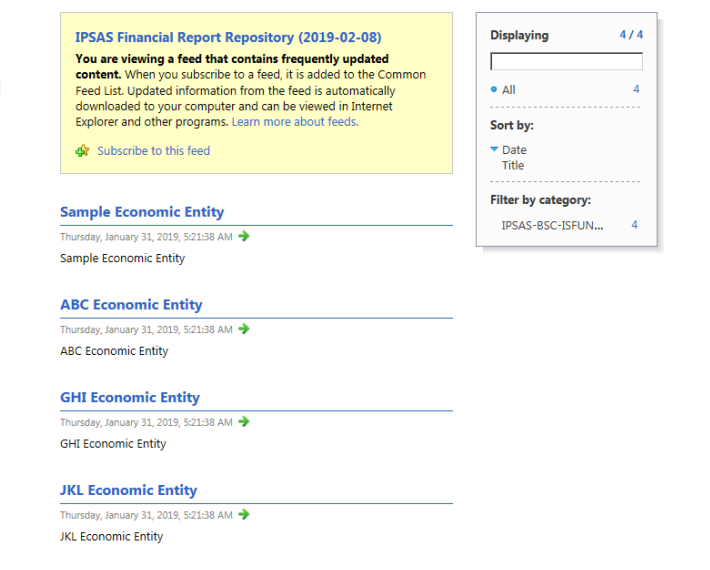Viewport: 710px width, 570px height.
Task: Select the All filter option
Action: click(x=509, y=90)
